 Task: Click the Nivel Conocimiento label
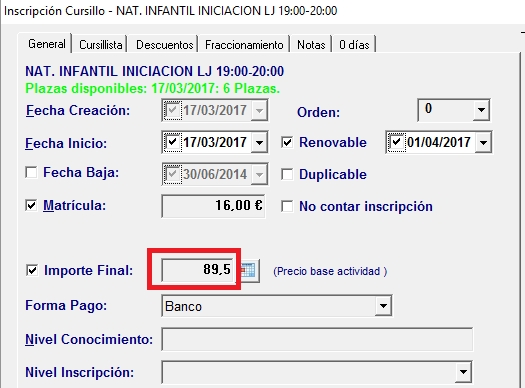point(89,339)
